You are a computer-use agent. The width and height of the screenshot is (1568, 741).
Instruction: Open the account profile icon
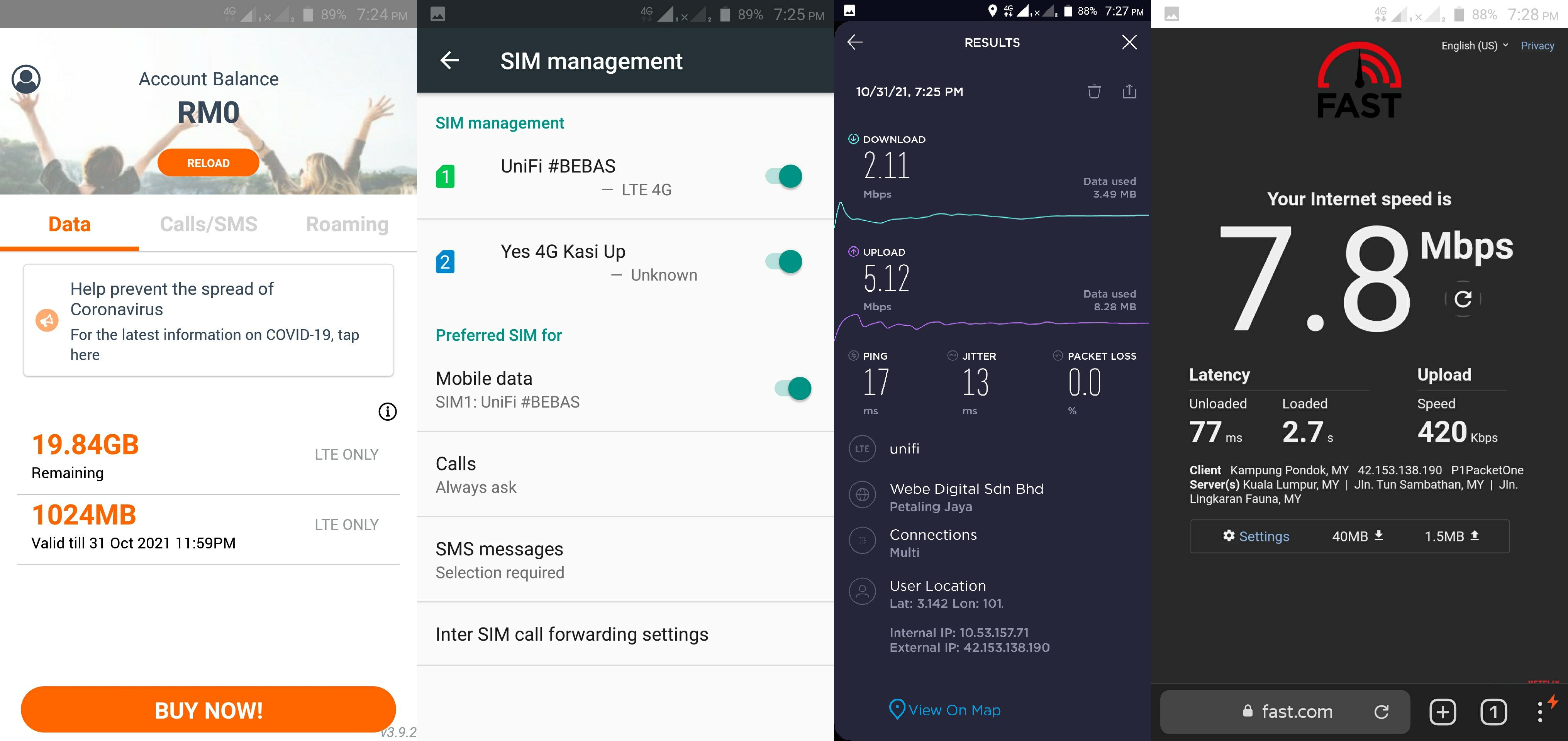(26, 79)
